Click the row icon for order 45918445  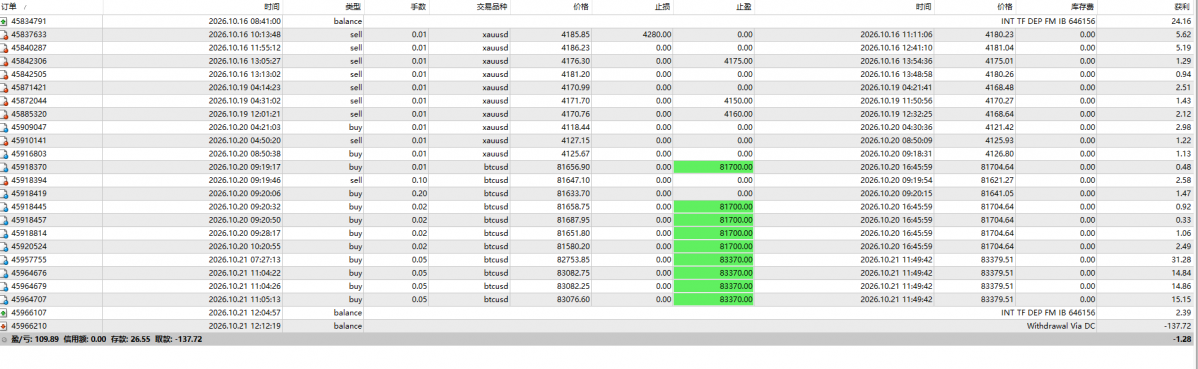click(5, 206)
